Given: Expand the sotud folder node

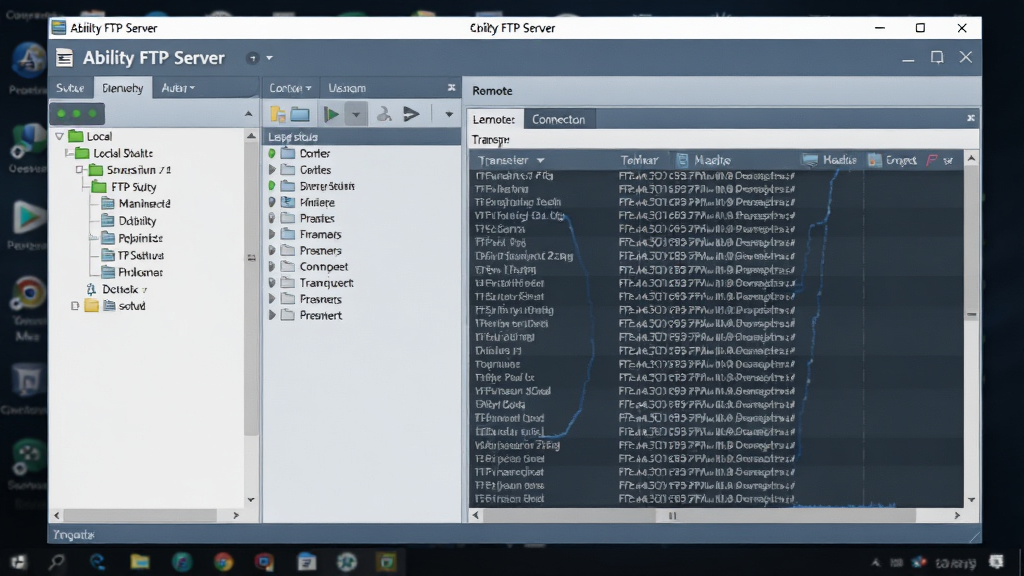Looking at the screenshot, I should tap(75, 306).
